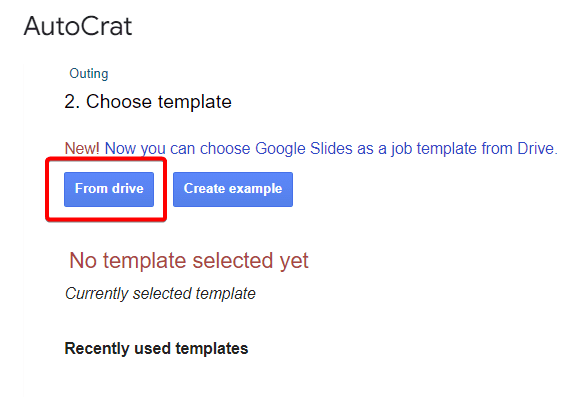
Task: Choose a template from Drive
Action: click(x=109, y=189)
